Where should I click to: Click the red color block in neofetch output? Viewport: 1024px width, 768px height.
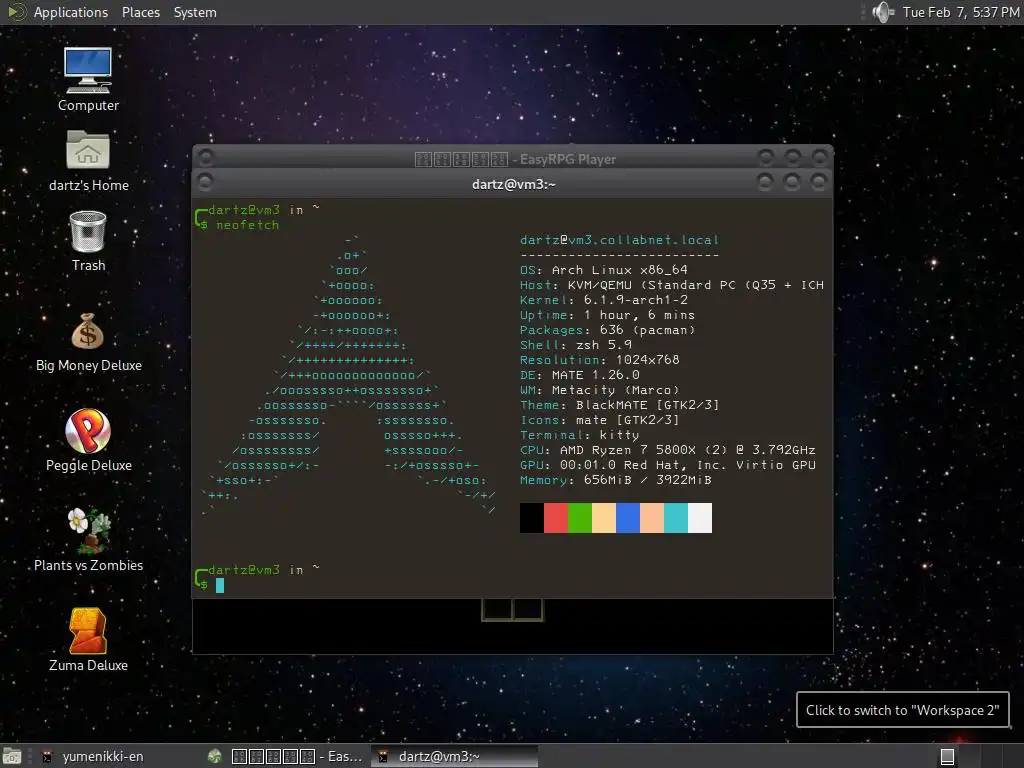[556, 518]
